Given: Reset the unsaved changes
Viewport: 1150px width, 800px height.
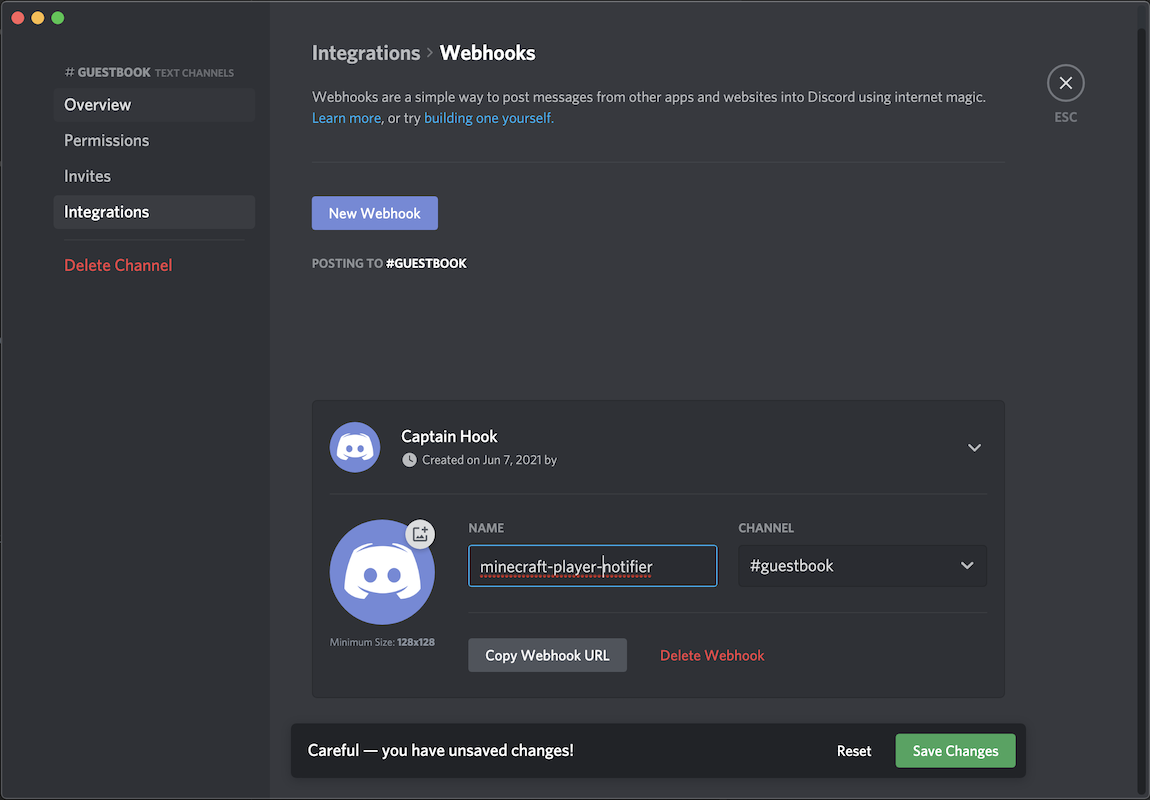Looking at the screenshot, I should (854, 751).
